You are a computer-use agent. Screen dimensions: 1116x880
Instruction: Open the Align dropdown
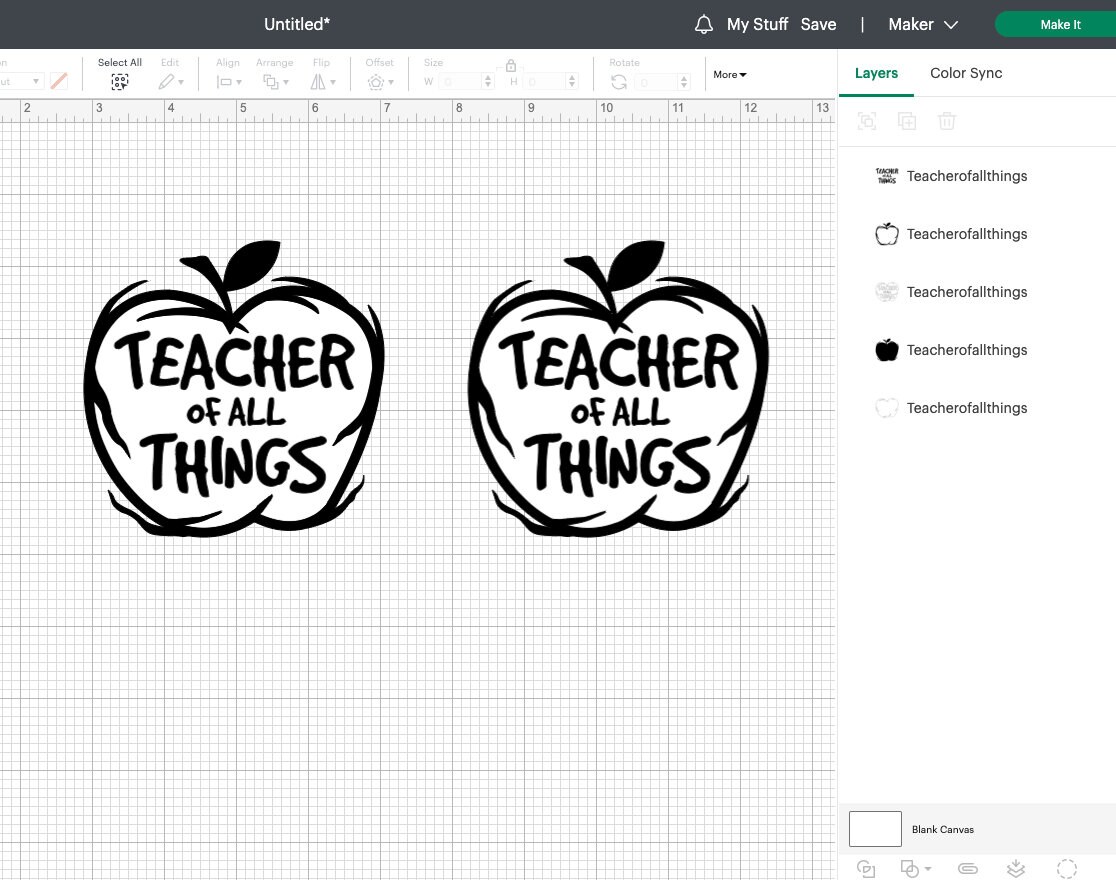tap(226, 82)
